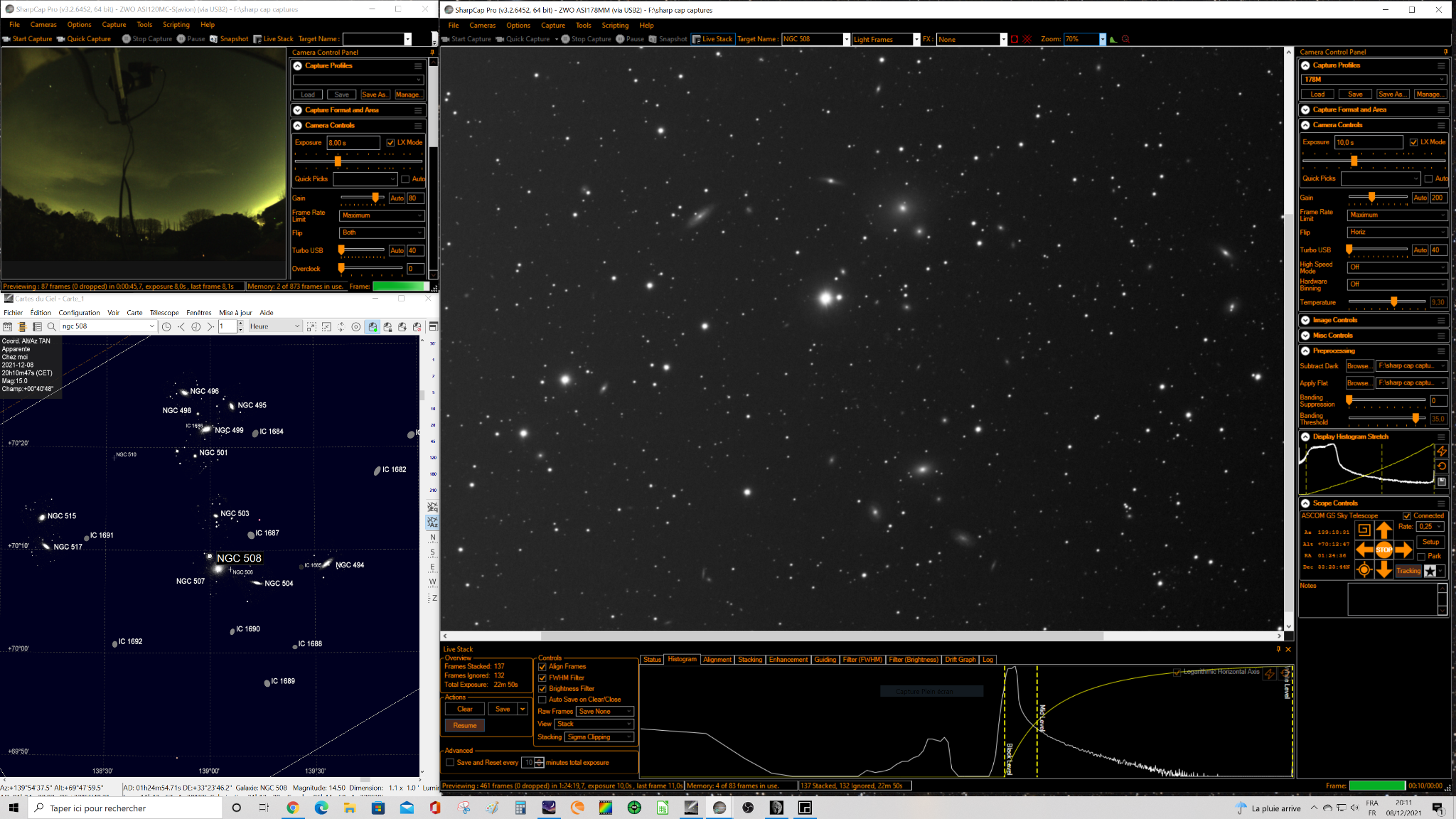Image resolution: width=1456 pixels, height=819 pixels.
Task: Click the telescope move up arrow
Action: tap(1383, 530)
